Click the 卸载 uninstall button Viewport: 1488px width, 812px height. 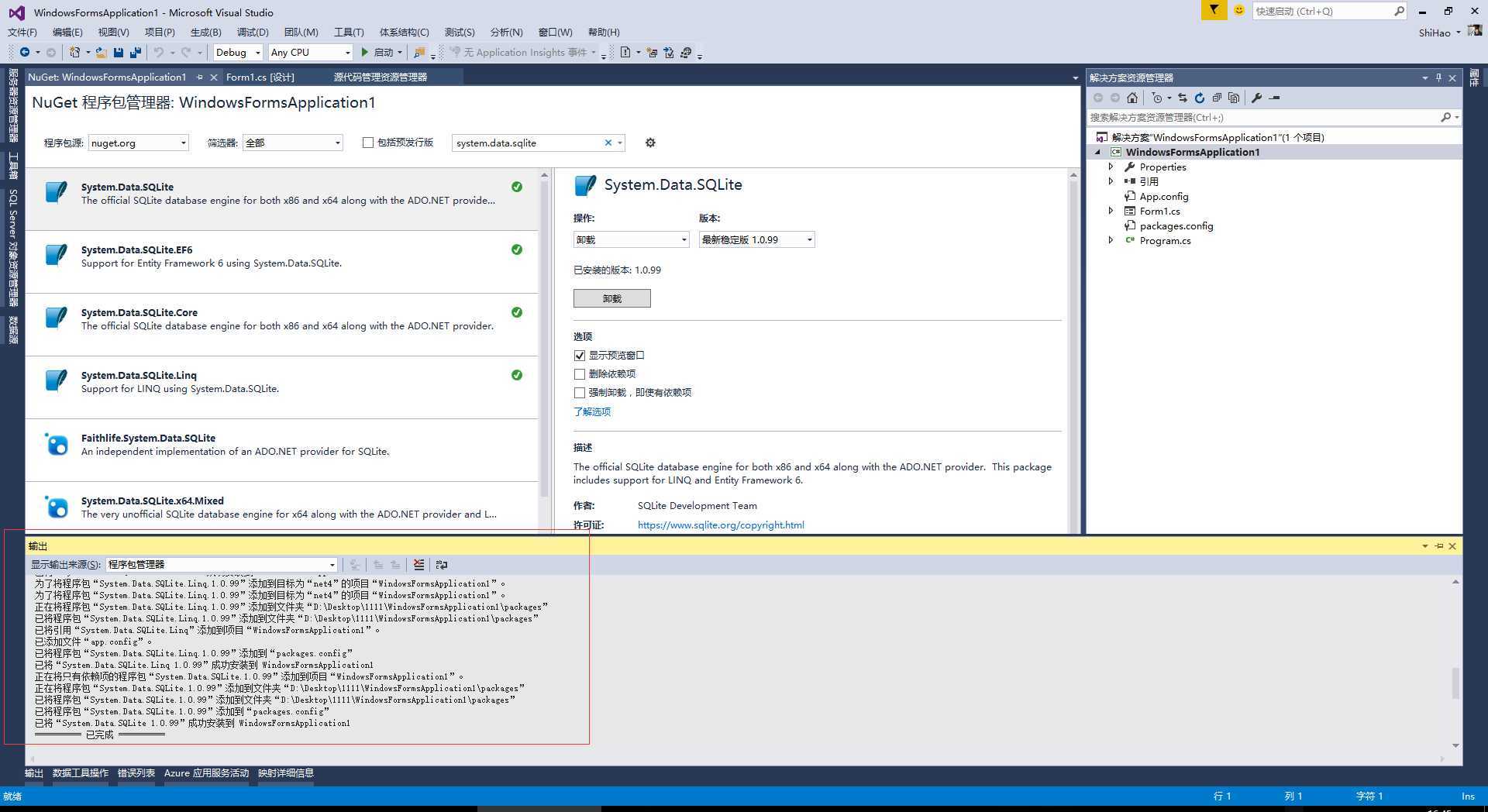coord(611,299)
